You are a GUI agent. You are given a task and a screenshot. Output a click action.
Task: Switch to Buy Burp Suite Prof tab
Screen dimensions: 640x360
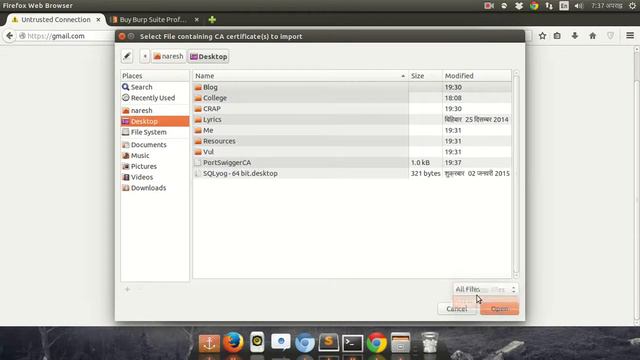(x=153, y=20)
